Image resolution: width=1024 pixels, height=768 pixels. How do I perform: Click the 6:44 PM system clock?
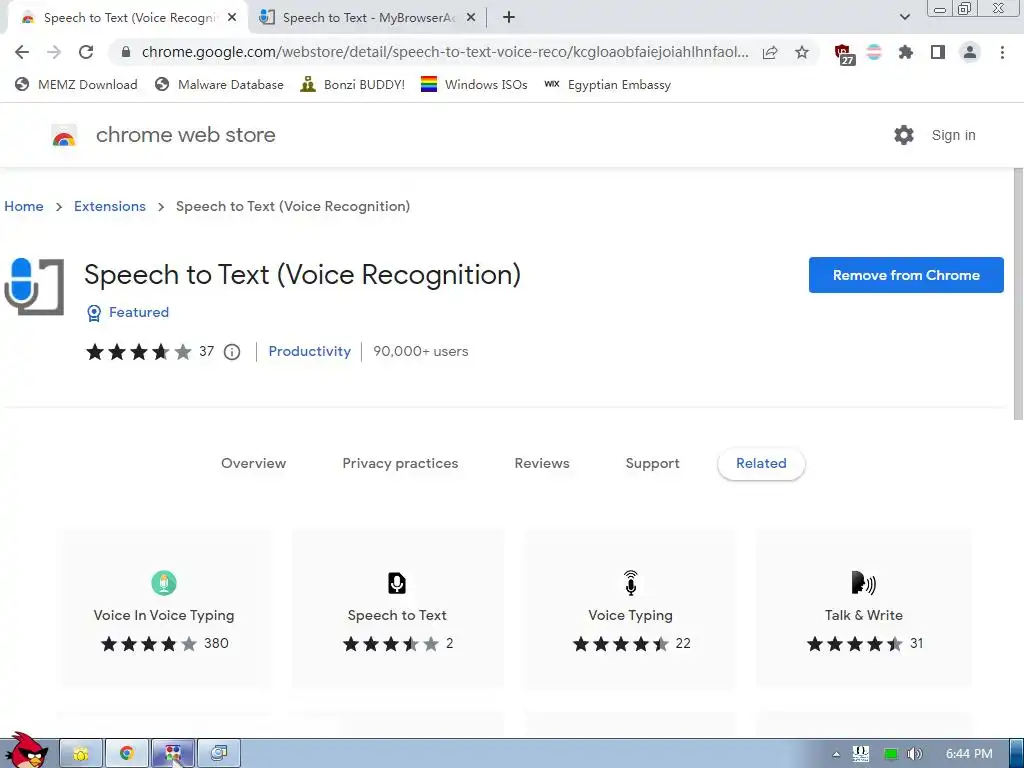point(969,754)
